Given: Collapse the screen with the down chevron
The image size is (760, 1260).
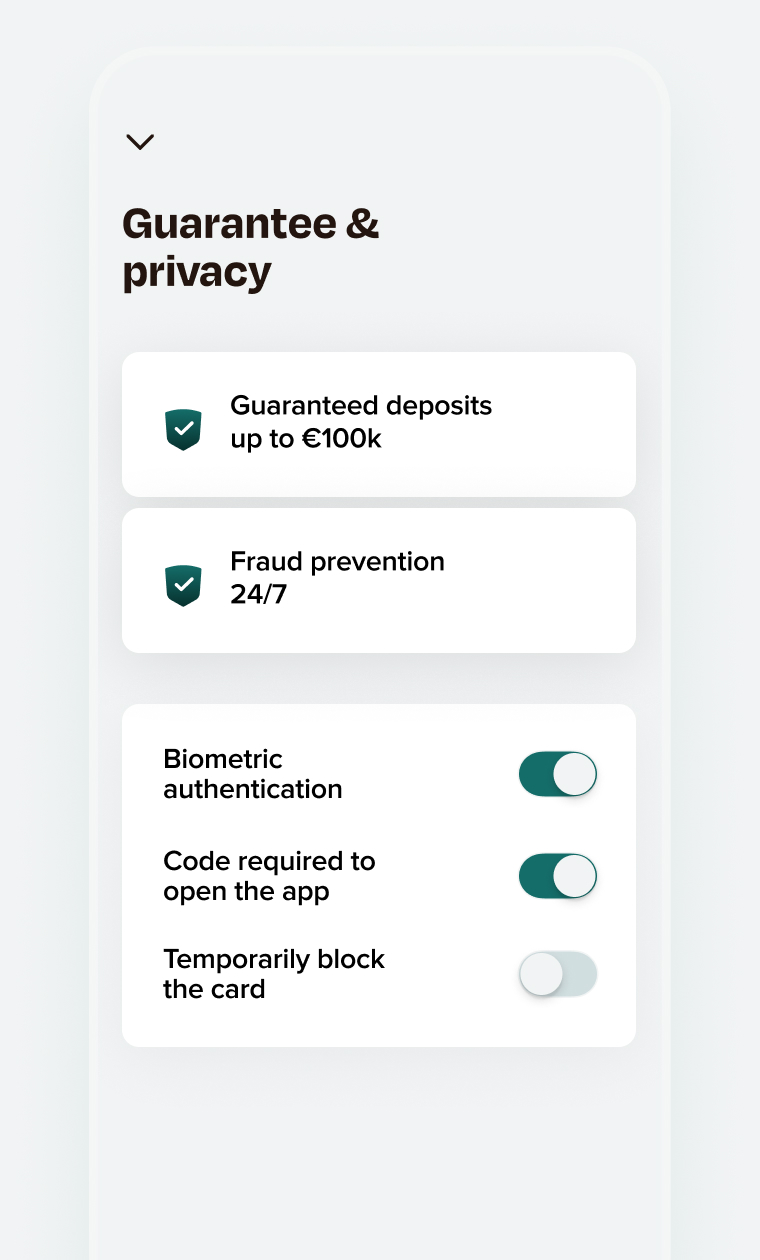Looking at the screenshot, I should pyautogui.click(x=140, y=142).
